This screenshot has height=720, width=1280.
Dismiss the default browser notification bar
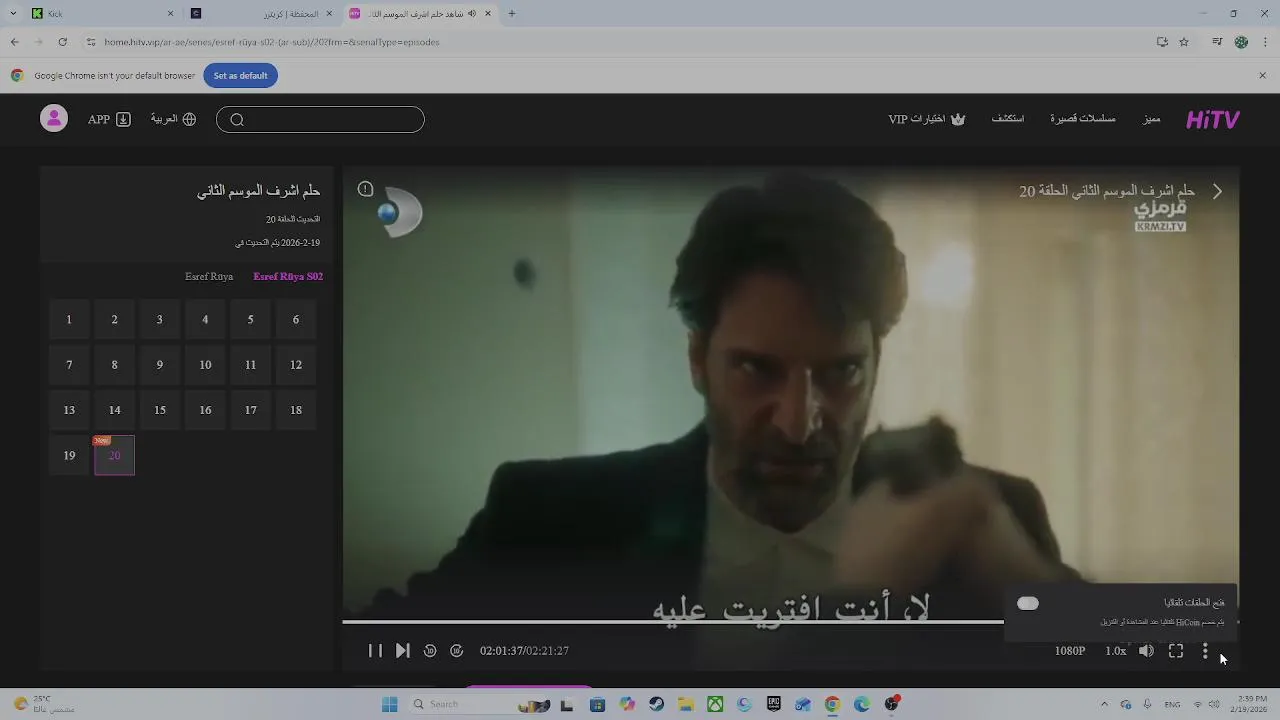1262,76
